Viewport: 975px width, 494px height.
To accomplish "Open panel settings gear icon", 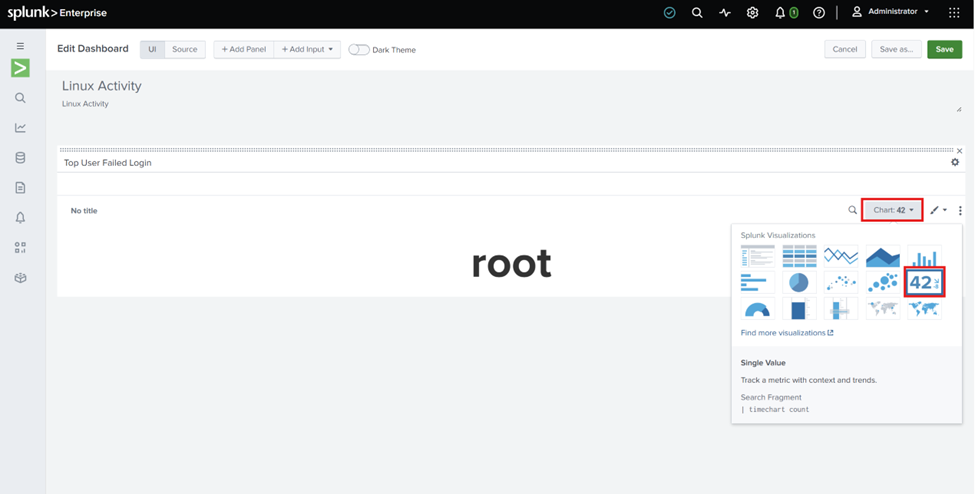I will point(955,162).
